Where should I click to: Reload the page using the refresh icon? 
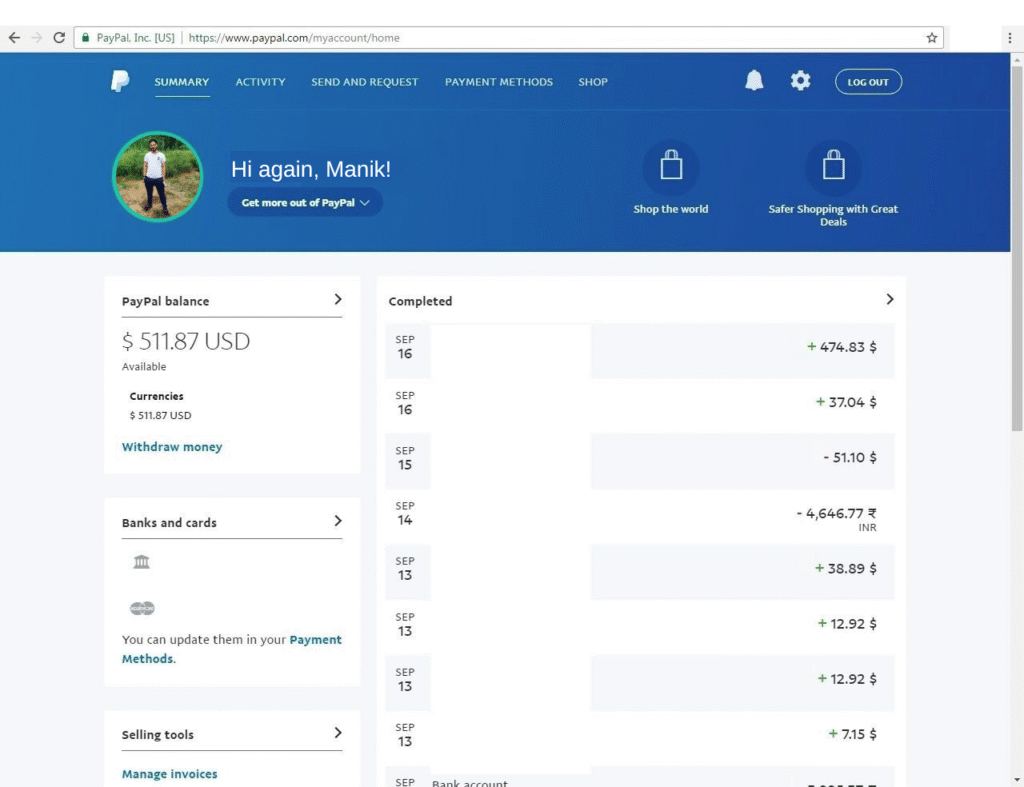59,38
